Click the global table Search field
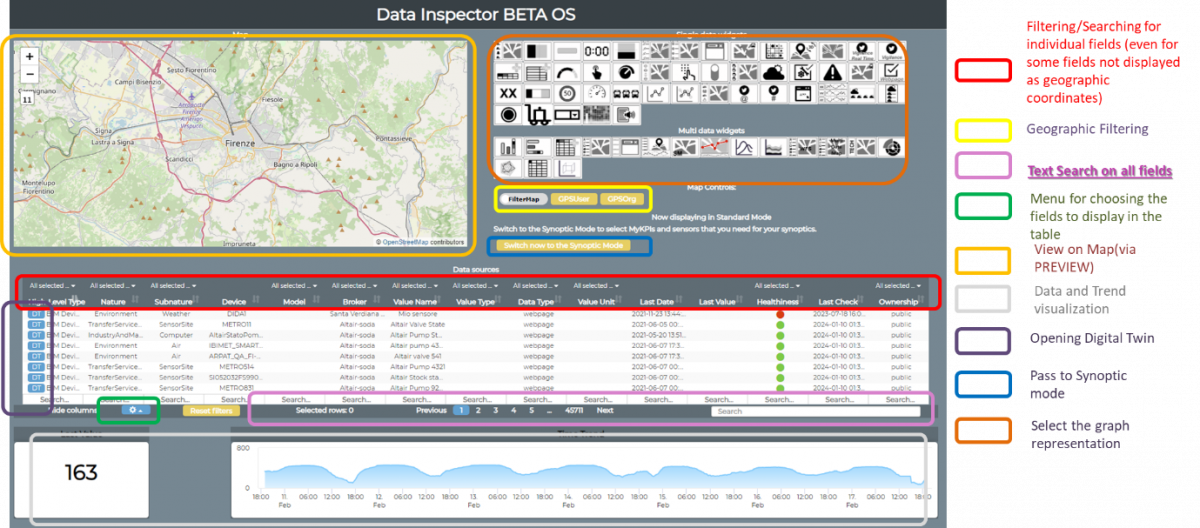 [x=815, y=411]
